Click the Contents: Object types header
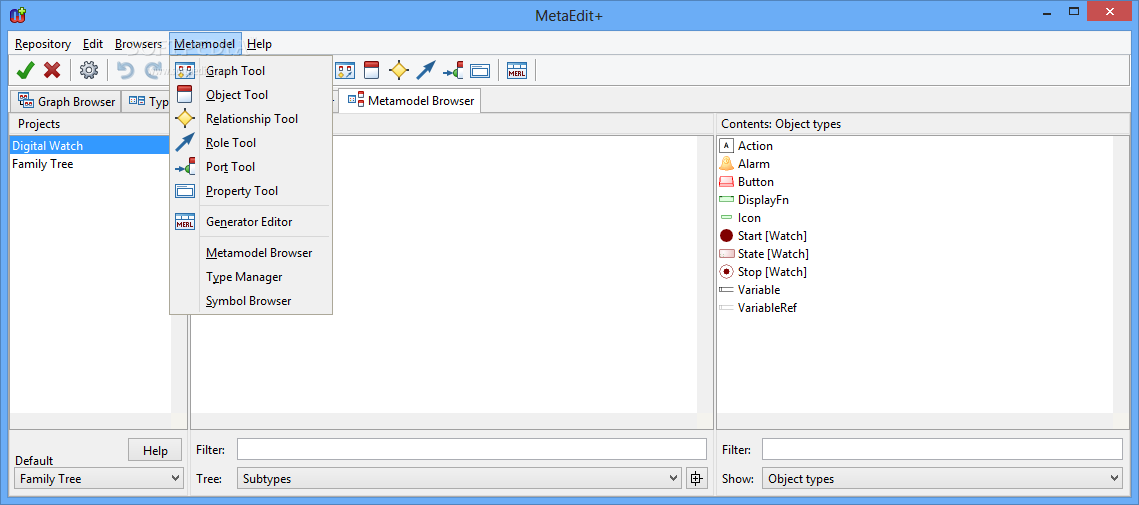This screenshot has height=505, width=1139. [x=781, y=124]
